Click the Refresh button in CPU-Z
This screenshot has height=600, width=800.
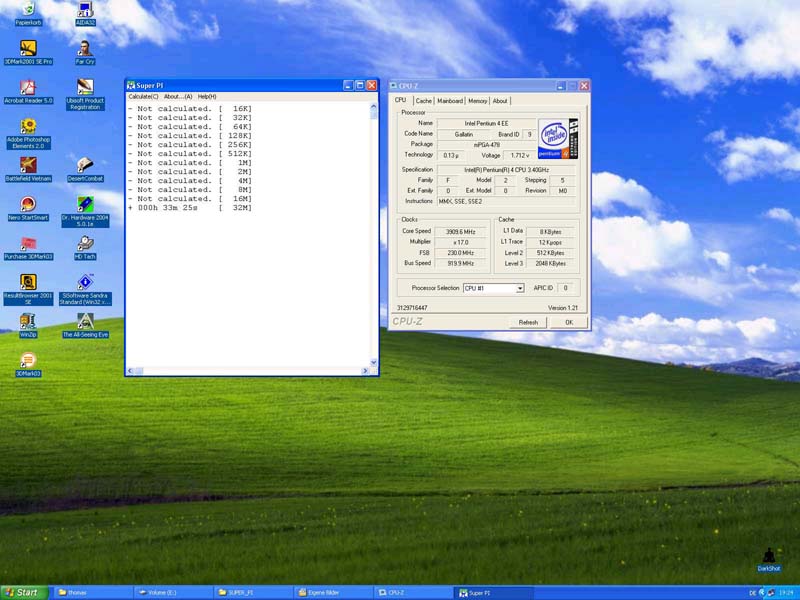[x=528, y=322]
